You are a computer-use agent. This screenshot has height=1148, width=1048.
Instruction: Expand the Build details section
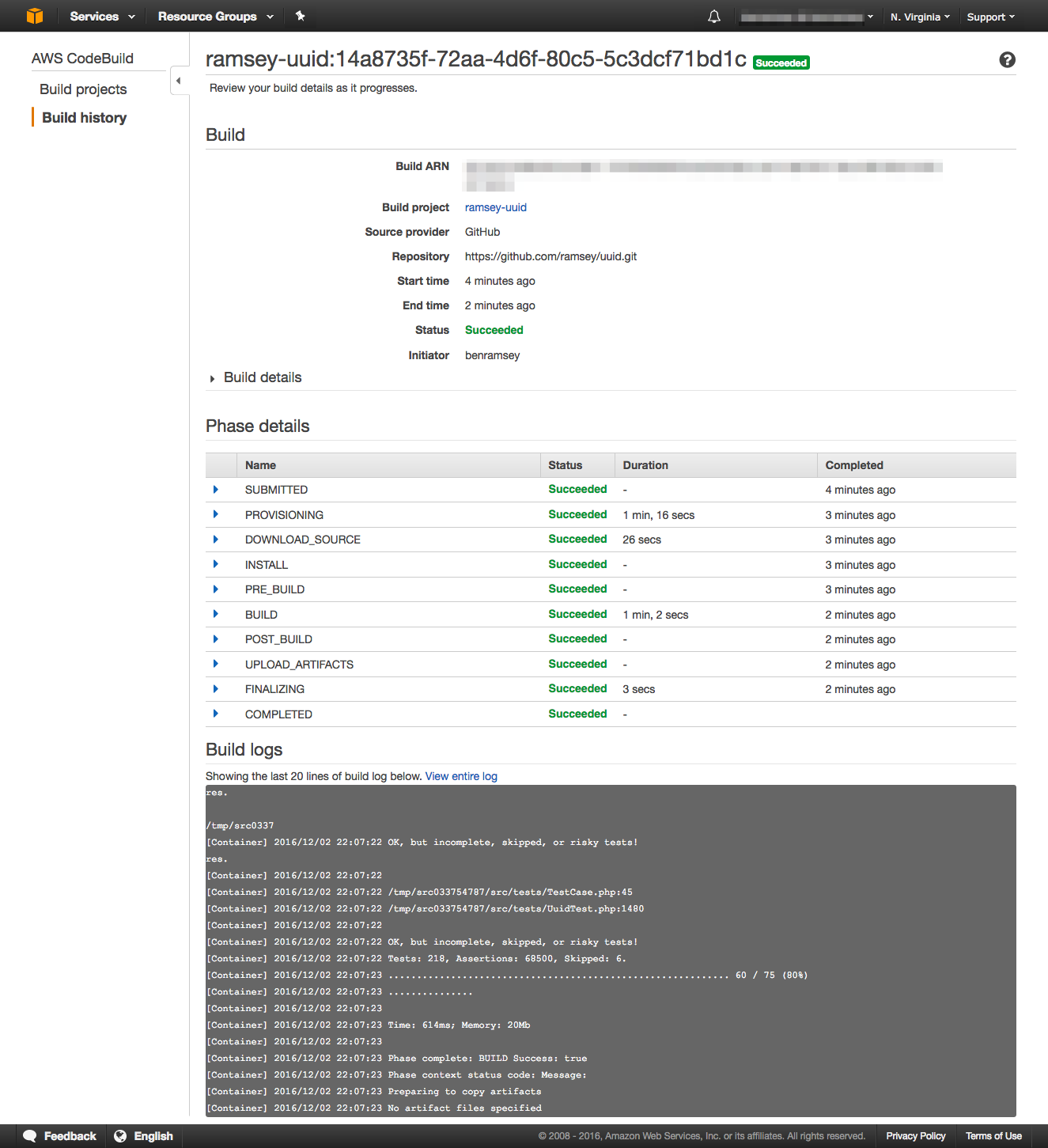pos(255,378)
